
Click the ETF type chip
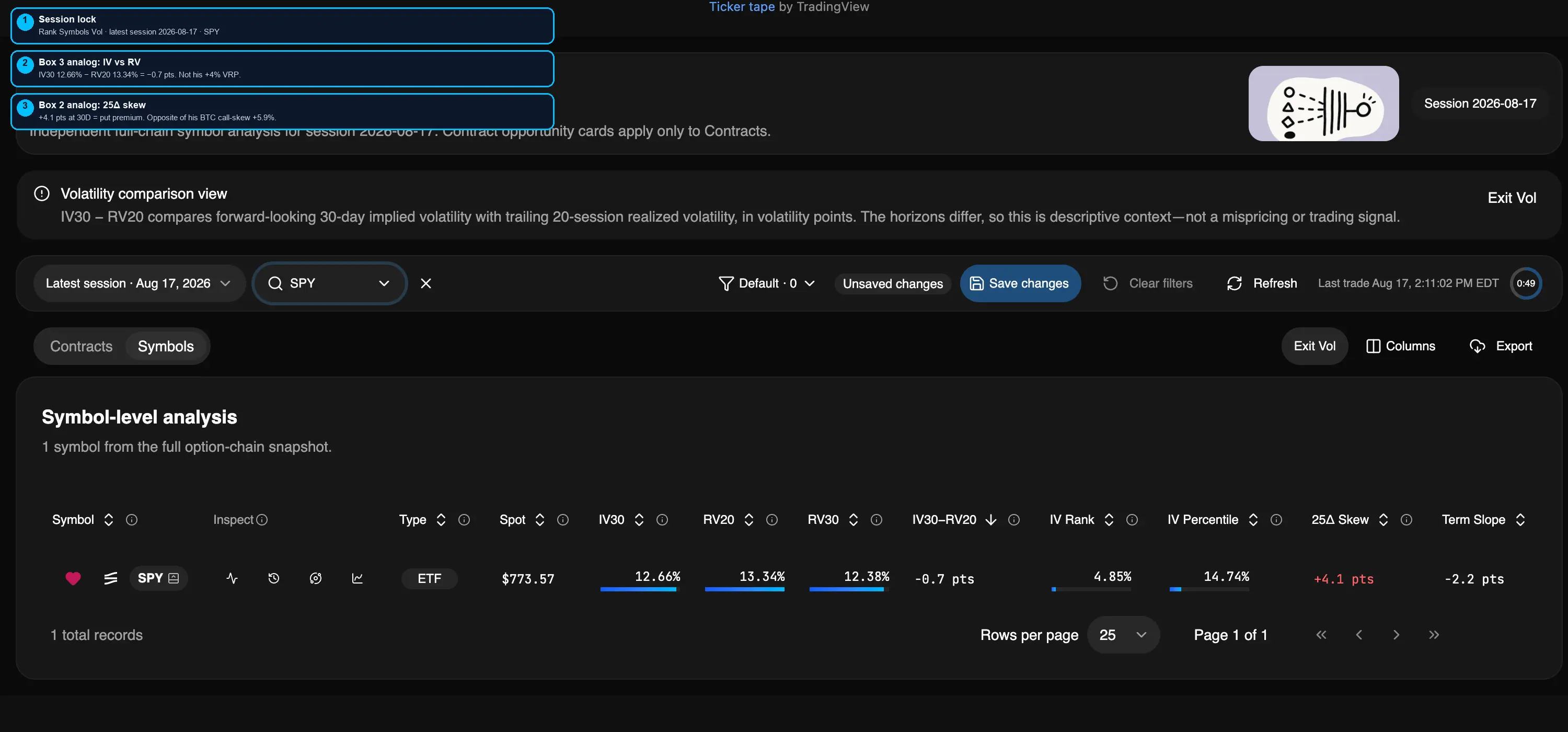click(429, 578)
